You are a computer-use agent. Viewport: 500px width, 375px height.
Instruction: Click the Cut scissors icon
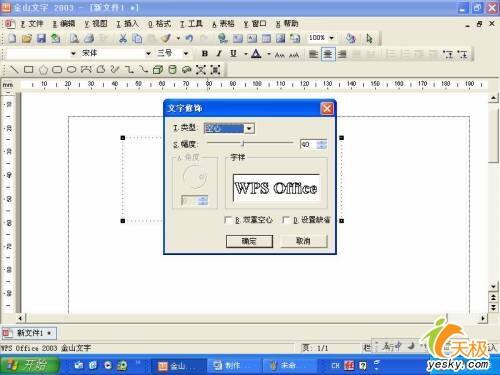123,38
